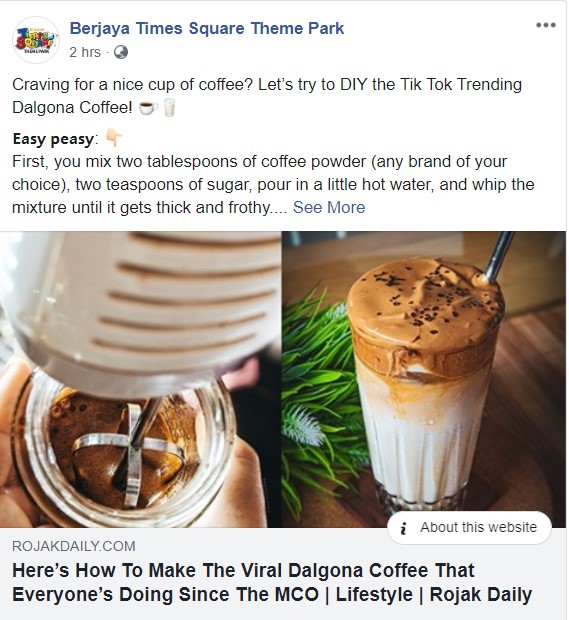Click the About this website button

[469, 528]
